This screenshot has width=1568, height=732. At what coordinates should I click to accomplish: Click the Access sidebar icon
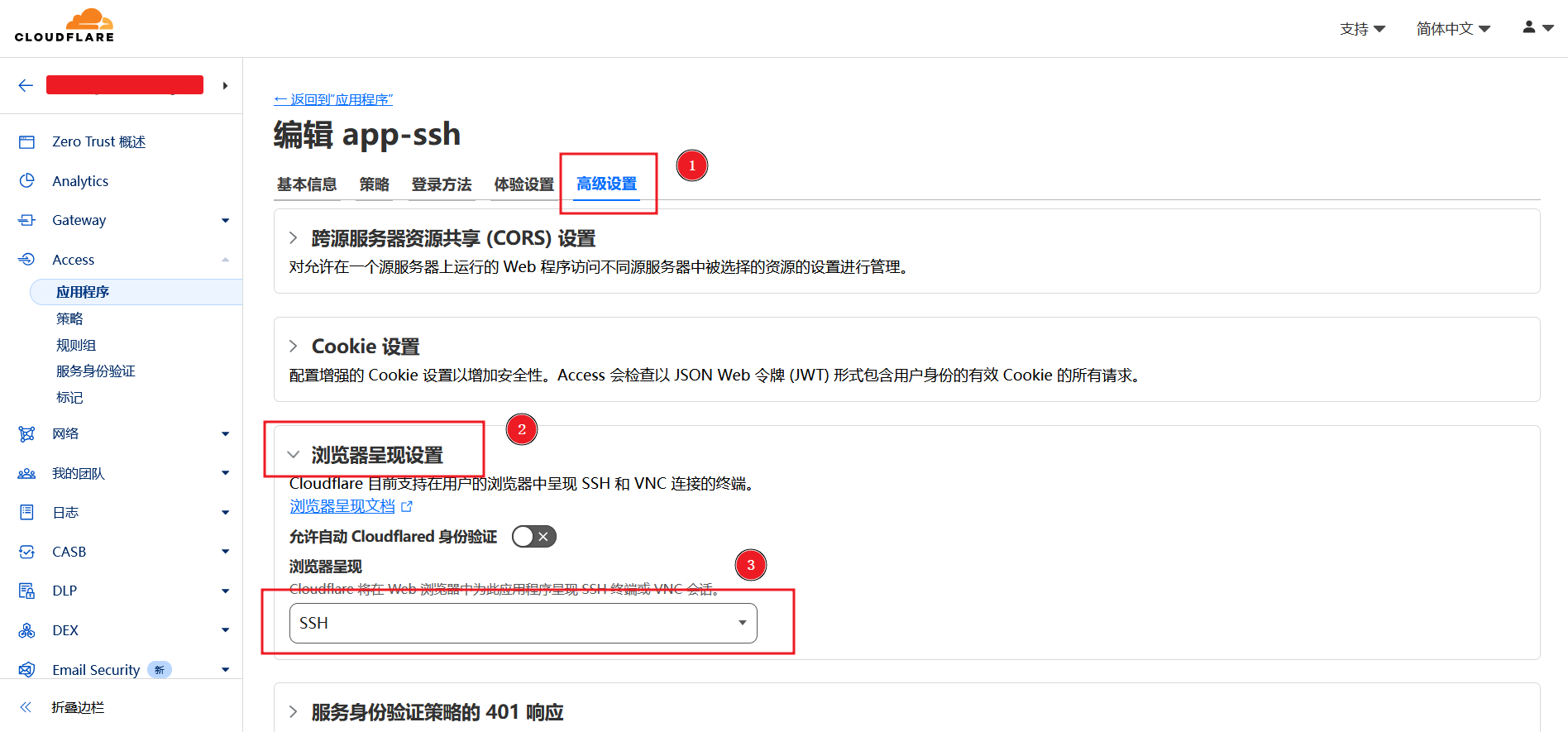(26, 260)
